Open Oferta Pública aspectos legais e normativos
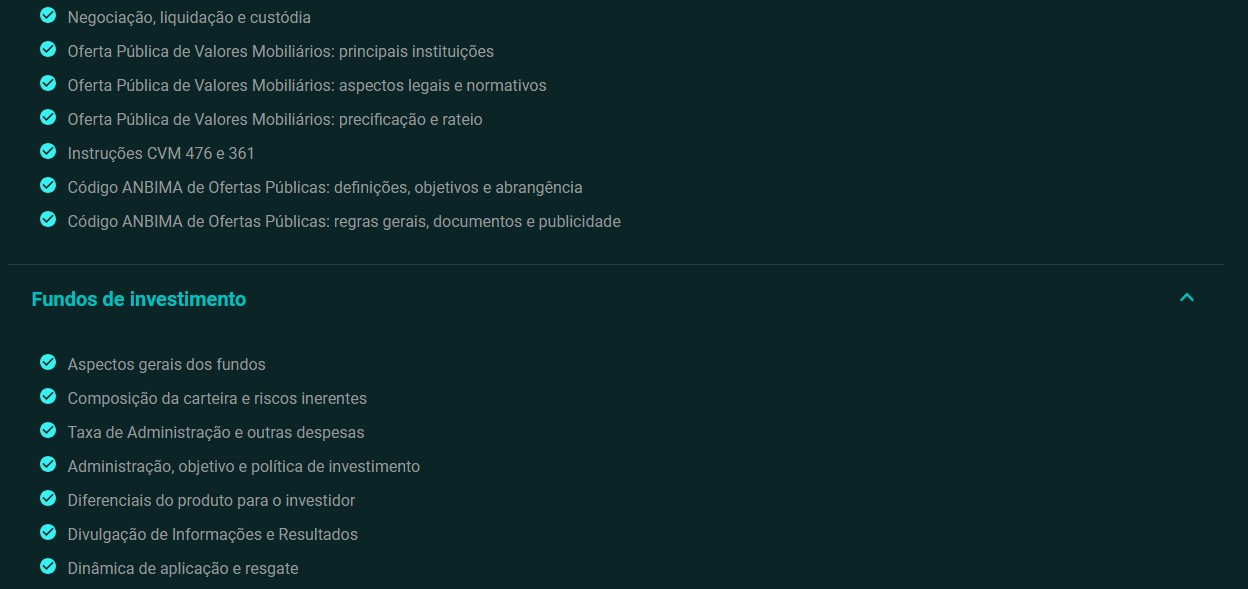The width and height of the screenshot is (1248, 589). (x=307, y=85)
